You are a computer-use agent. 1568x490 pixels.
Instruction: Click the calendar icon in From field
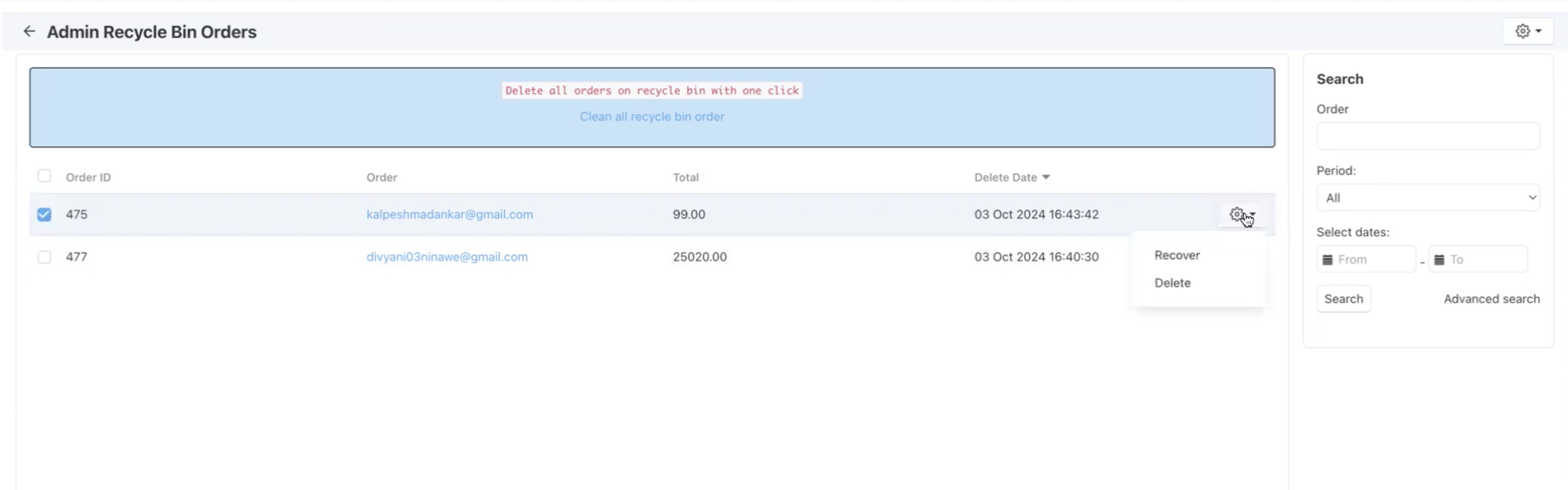1327,259
